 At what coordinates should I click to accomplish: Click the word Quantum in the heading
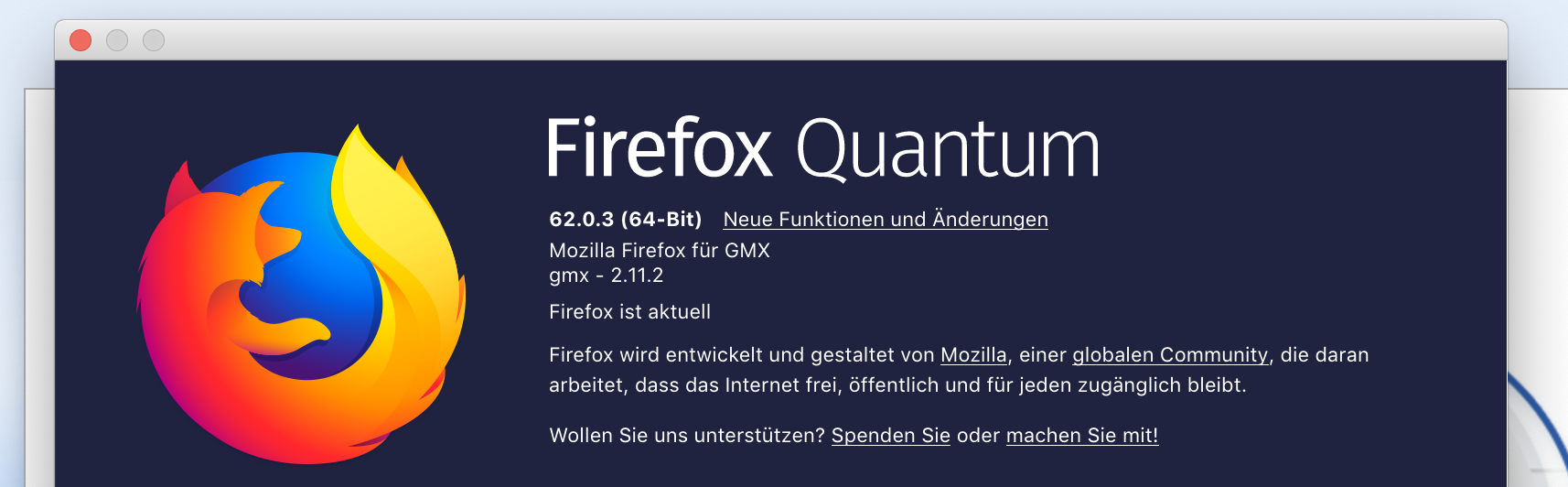pos(947,149)
